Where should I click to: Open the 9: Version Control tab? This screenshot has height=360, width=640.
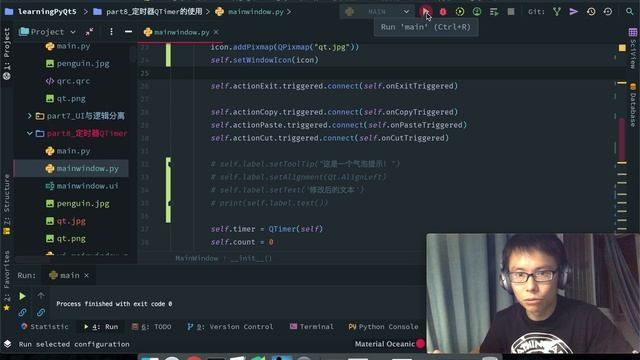[230, 327]
